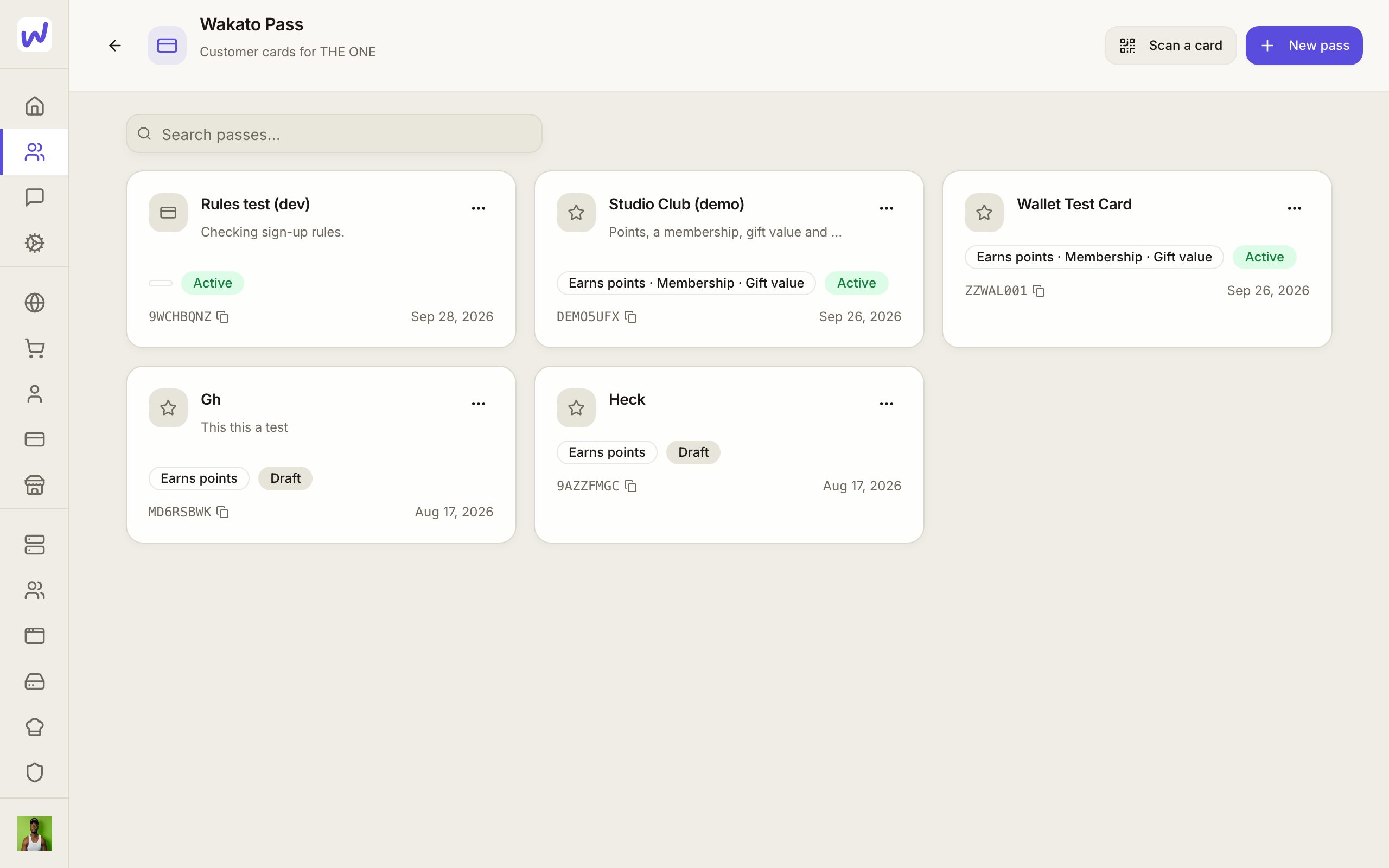Screen dimensions: 1389x868
Task: Open the chat bubble messages icon
Action: tap(34, 197)
